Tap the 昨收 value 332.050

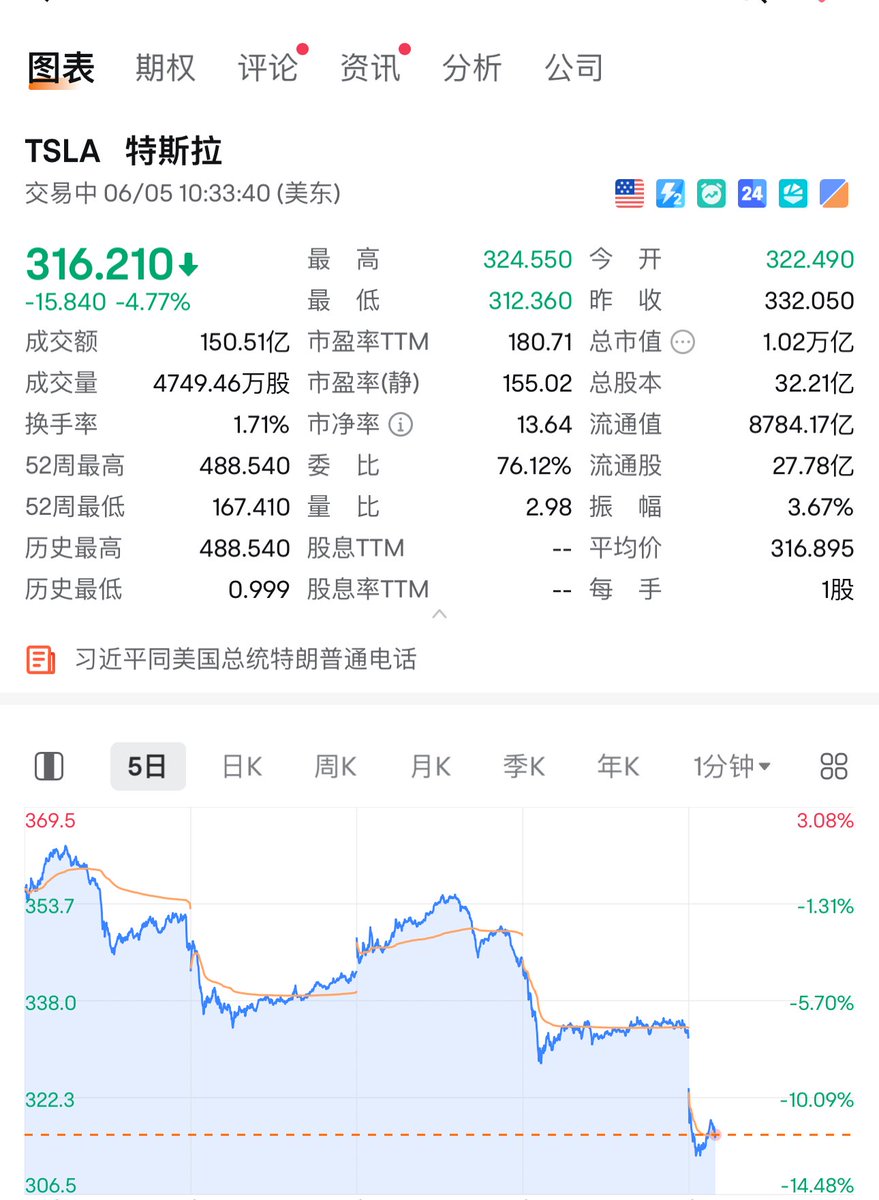coord(810,301)
